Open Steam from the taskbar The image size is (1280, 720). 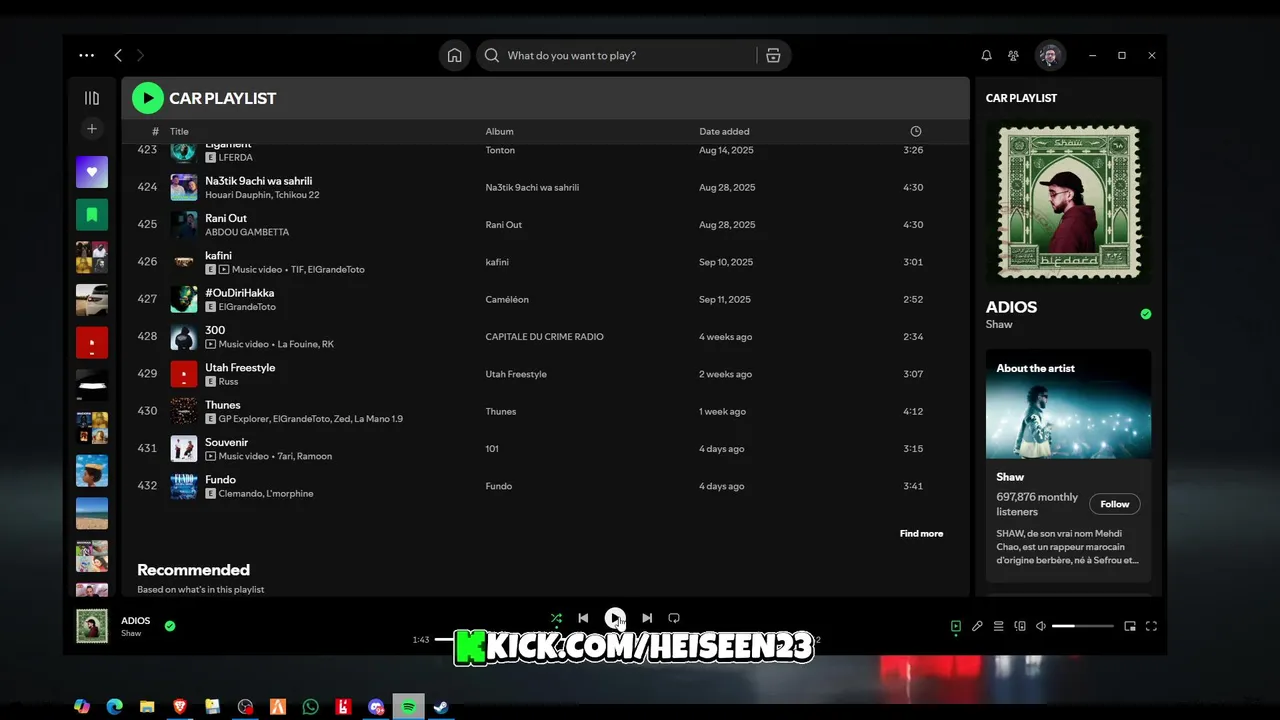[440, 707]
